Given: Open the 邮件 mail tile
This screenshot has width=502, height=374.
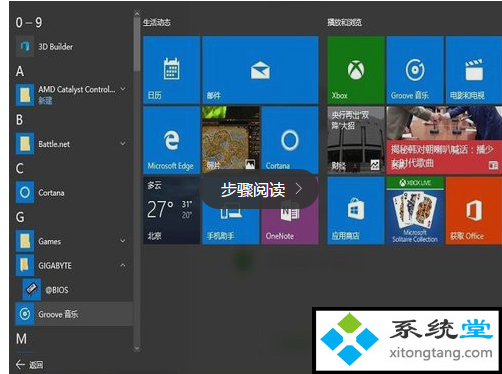Looking at the screenshot, I should (x=260, y=70).
